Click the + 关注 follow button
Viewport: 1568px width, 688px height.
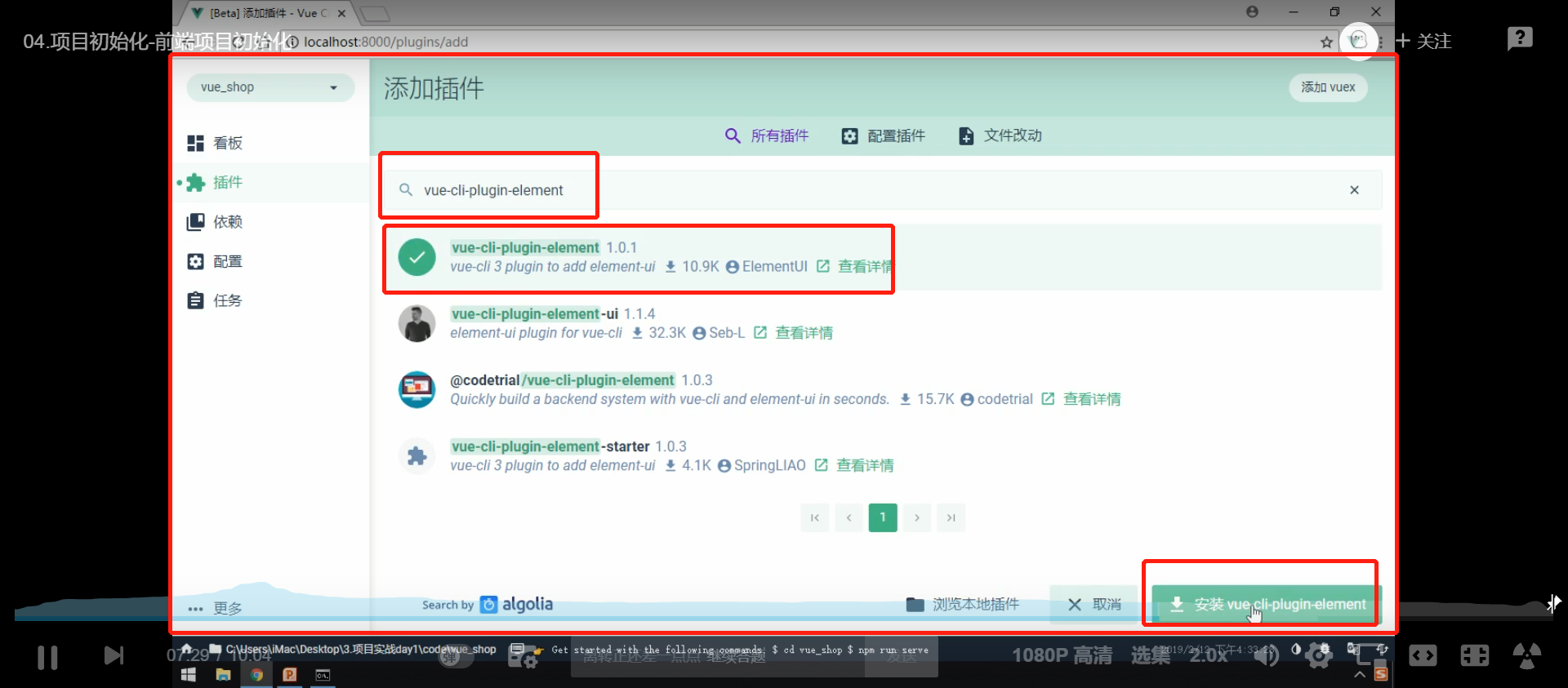[x=1423, y=41]
